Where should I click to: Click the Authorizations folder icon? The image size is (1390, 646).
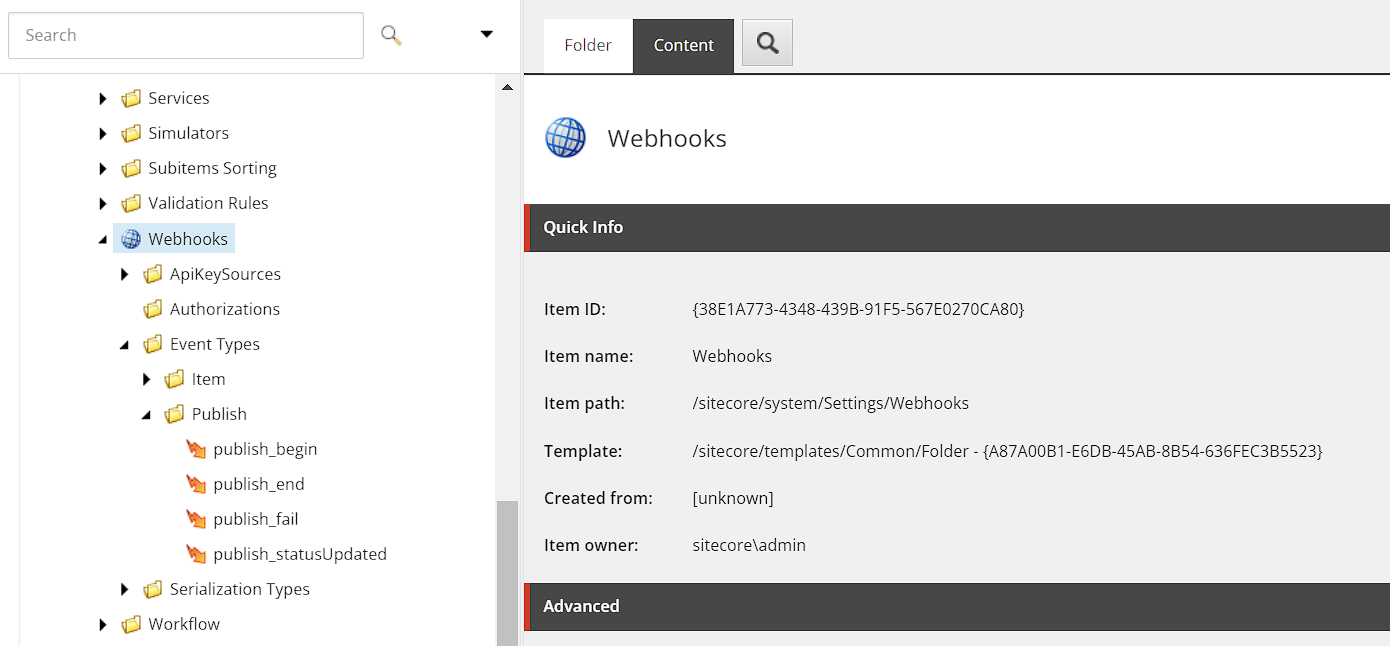pos(152,308)
